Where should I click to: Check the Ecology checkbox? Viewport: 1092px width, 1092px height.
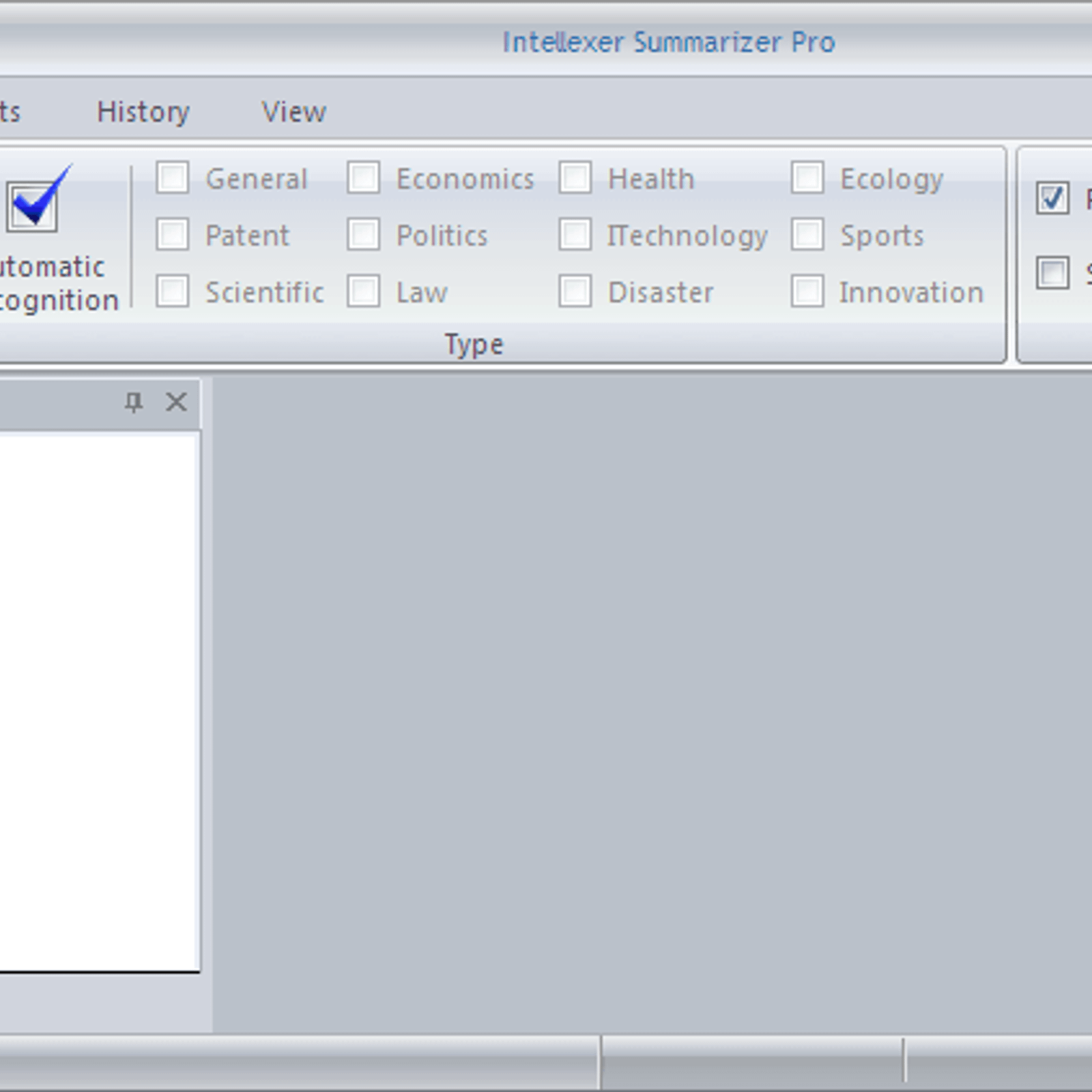808,178
